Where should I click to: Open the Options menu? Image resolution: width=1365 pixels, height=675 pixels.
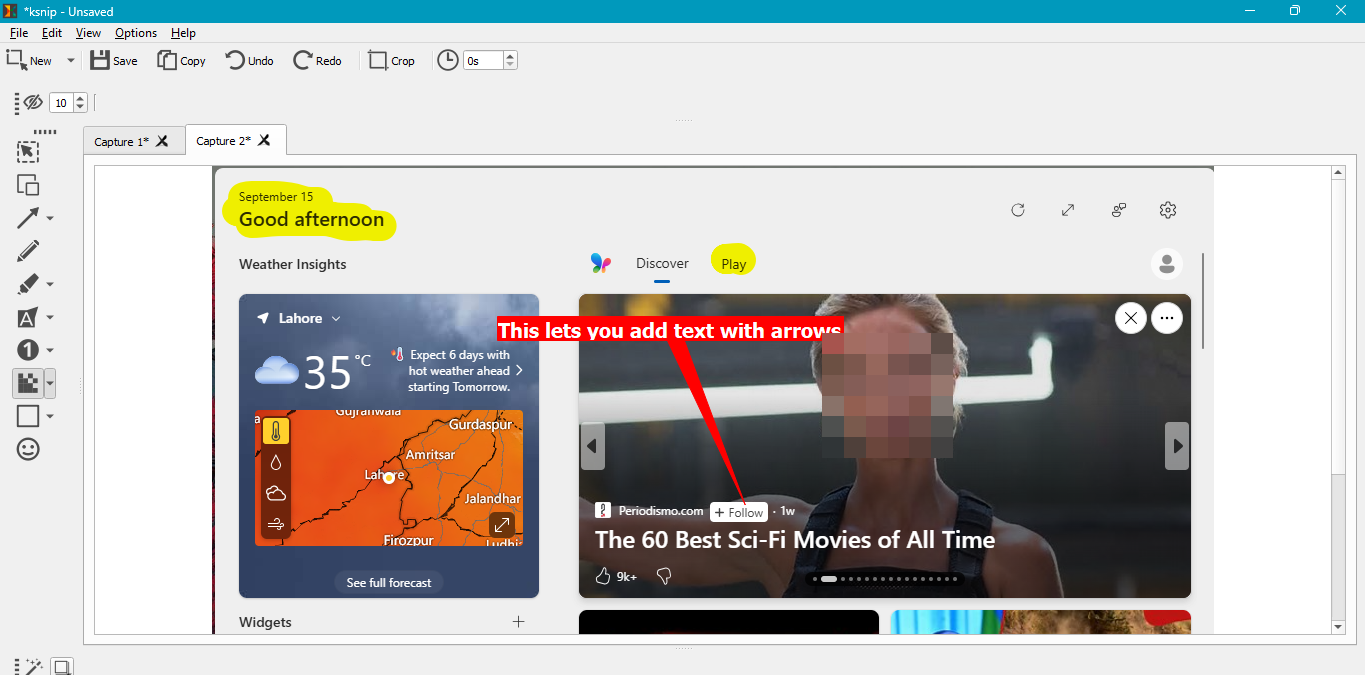(135, 33)
